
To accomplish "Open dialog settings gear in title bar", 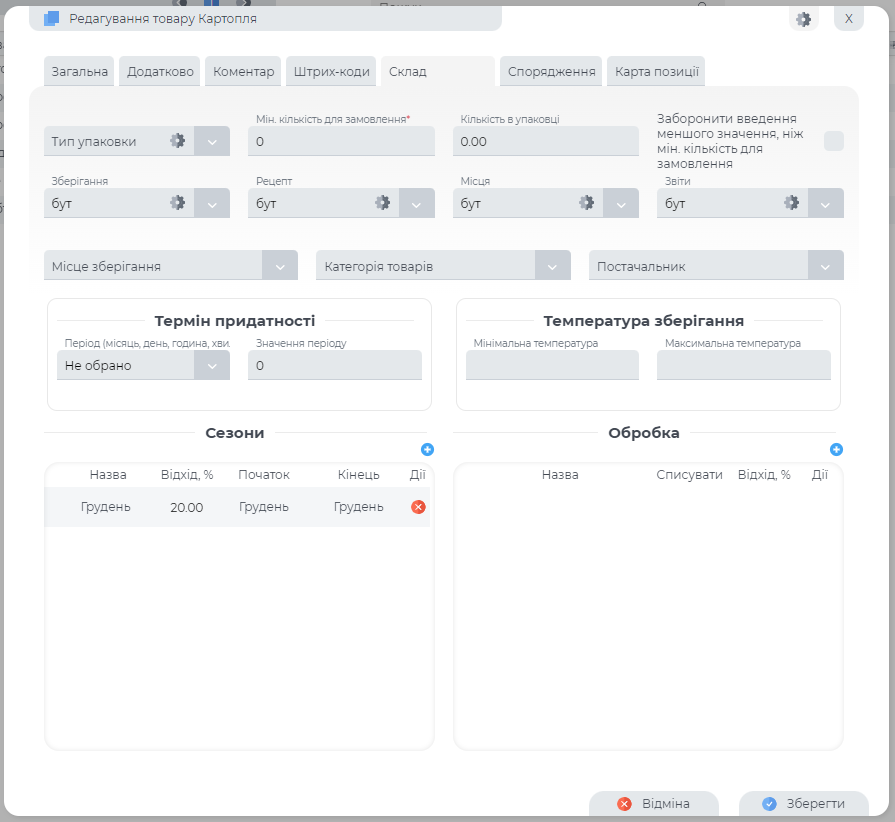I will 803,19.
